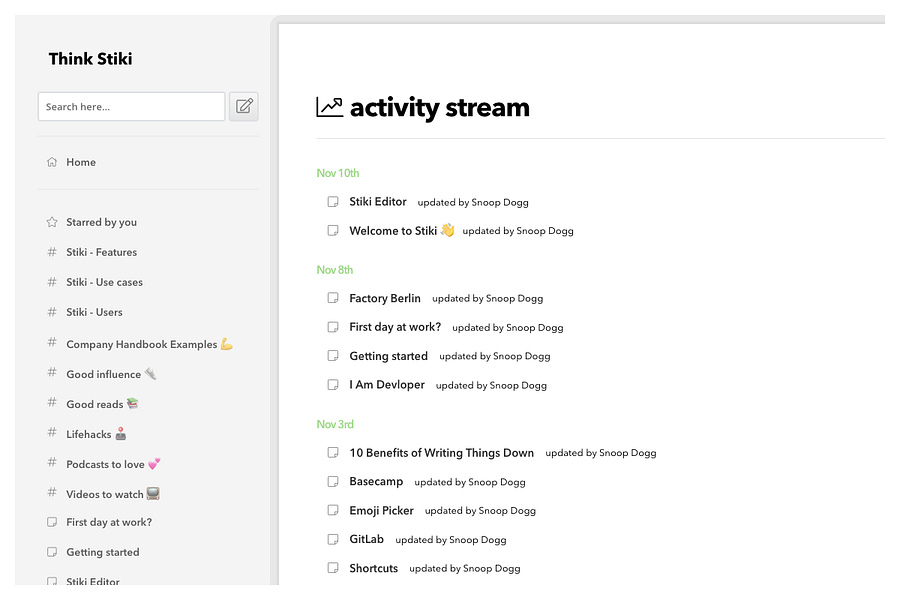The width and height of the screenshot is (900, 600).
Task: Open the Shortcuts note
Action: (374, 568)
